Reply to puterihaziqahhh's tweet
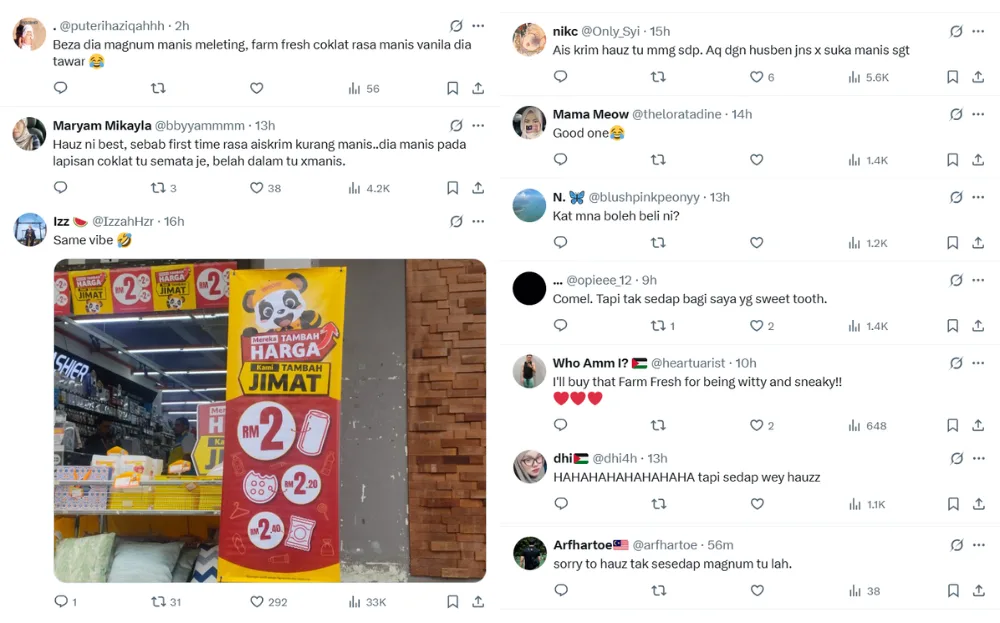Image resolution: width=1000 pixels, height=623 pixels. click(x=60, y=88)
